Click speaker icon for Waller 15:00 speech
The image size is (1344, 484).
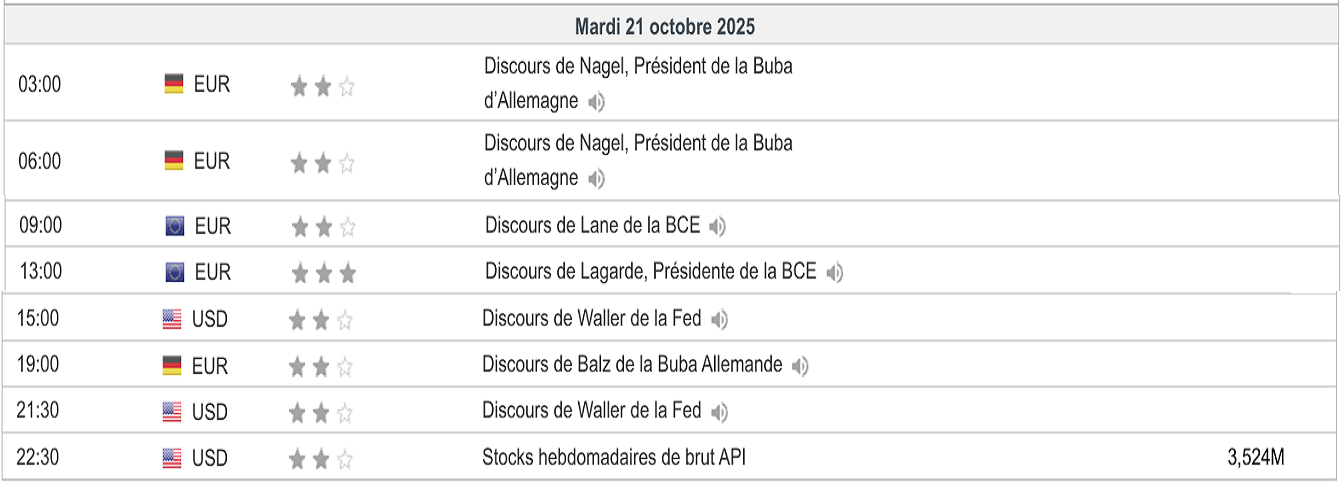[x=720, y=320]
